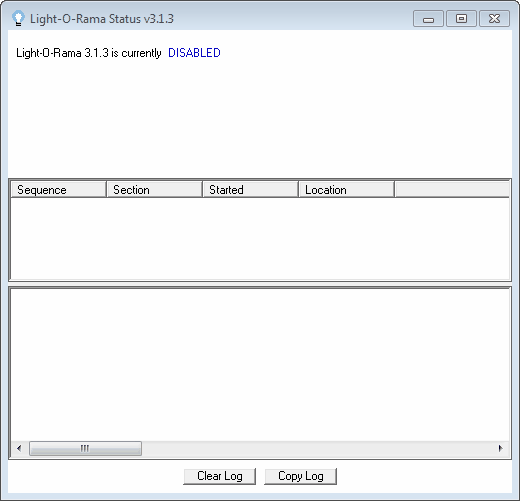
Task: Minimize the Light-O-Rama Status window
Action: click(x=428, y=19)
